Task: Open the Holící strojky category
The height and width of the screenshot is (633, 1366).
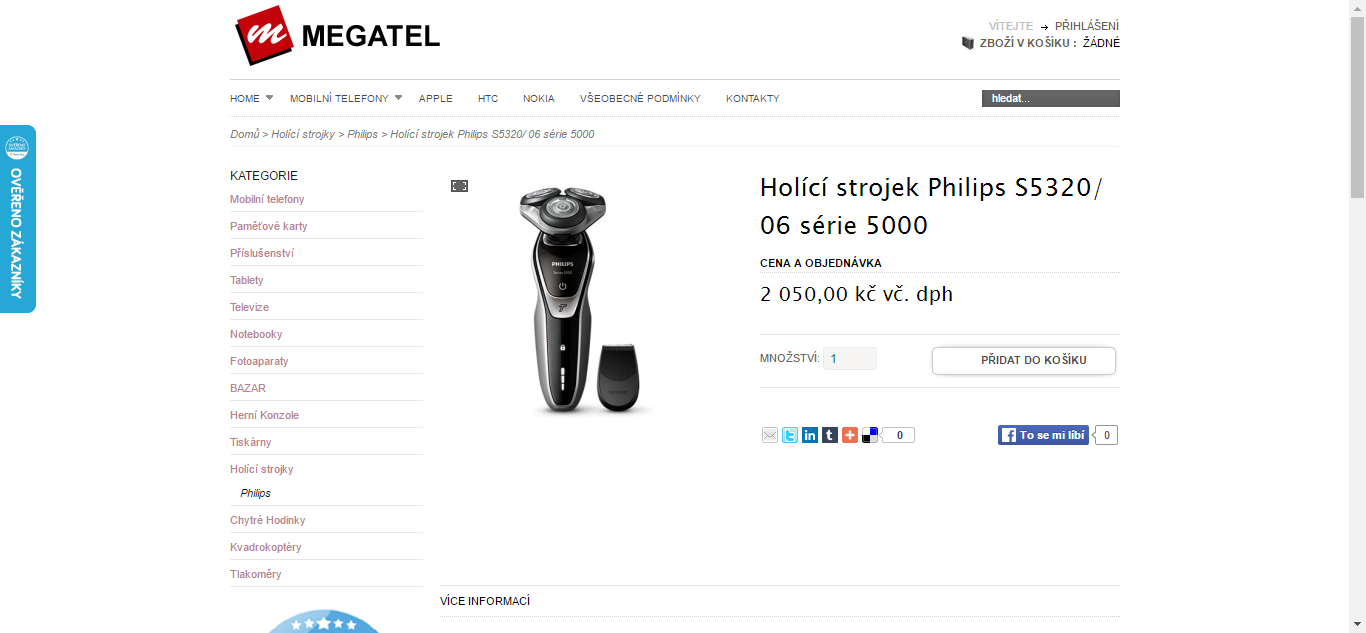Action: pyautogui.click(x=262, y=469)
